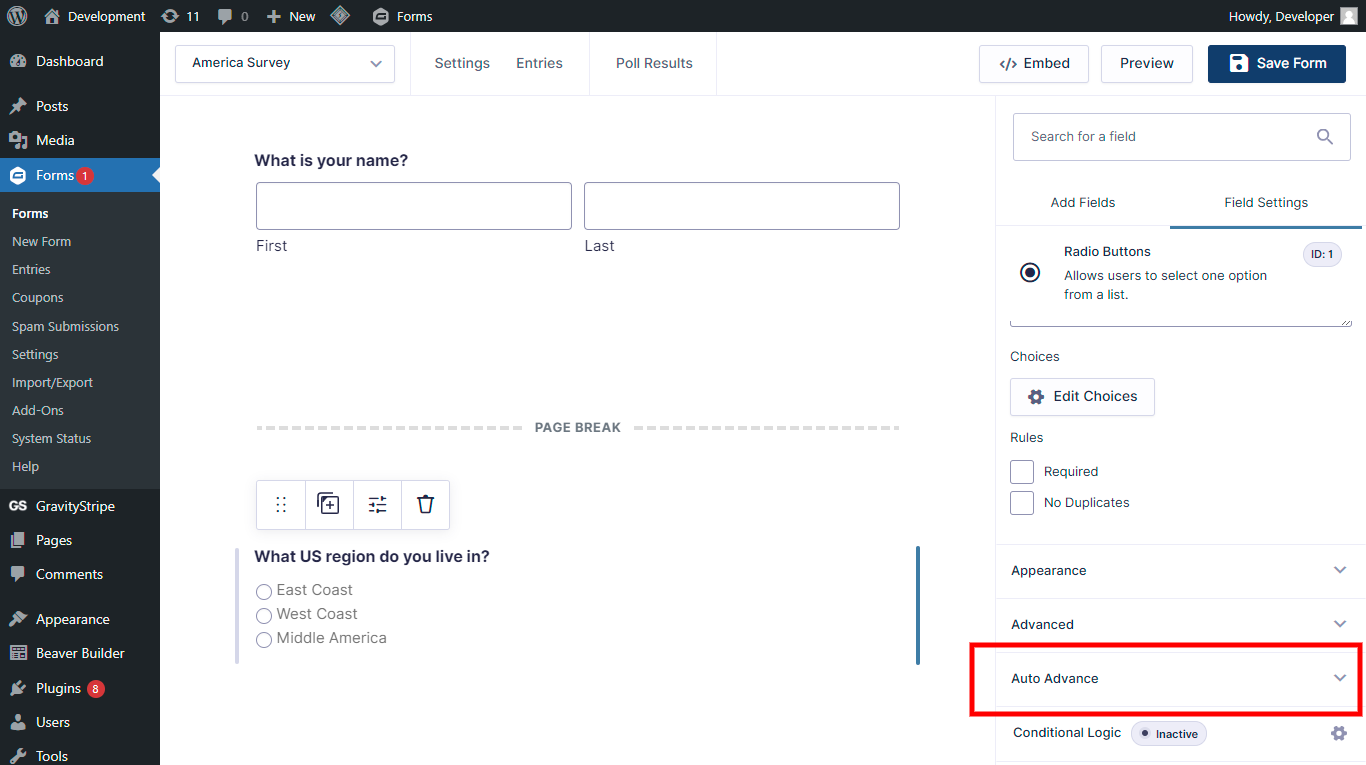Click the Tools wrench icon
Viewport: 1366px width, 765px height.
[18, 756]
